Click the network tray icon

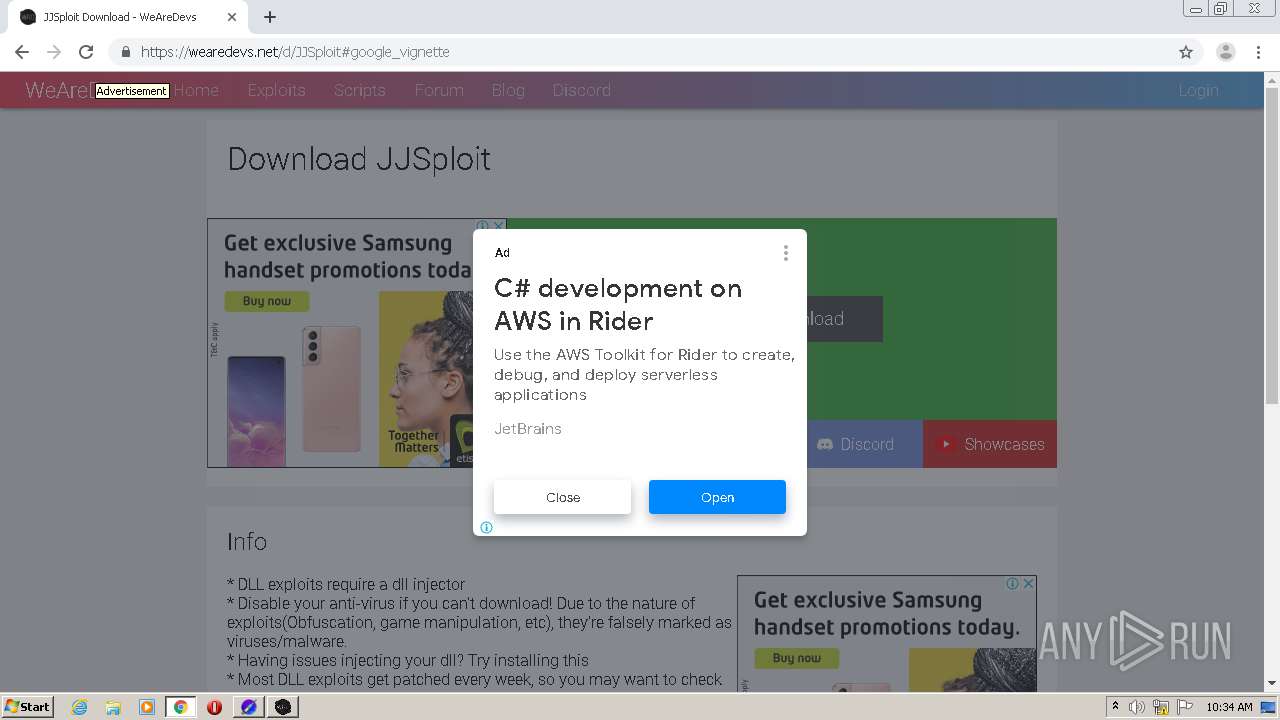click(x=1161, y=707)
